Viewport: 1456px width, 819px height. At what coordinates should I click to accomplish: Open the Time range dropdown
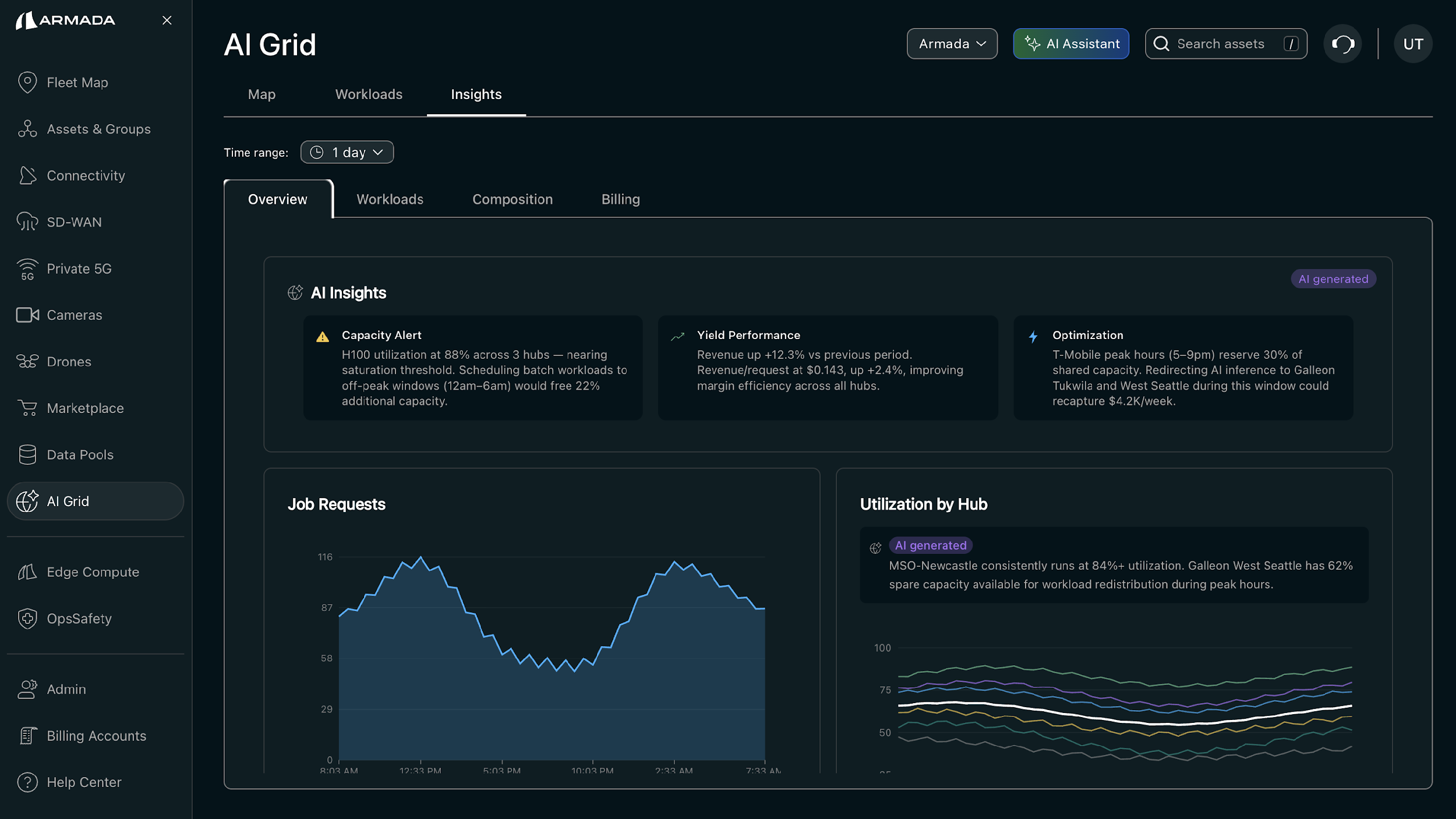point(347,152)
